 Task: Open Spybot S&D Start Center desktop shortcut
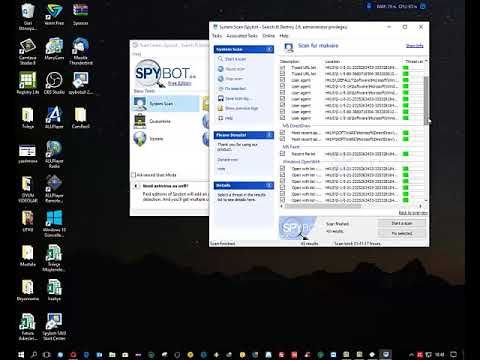[54, 327]
